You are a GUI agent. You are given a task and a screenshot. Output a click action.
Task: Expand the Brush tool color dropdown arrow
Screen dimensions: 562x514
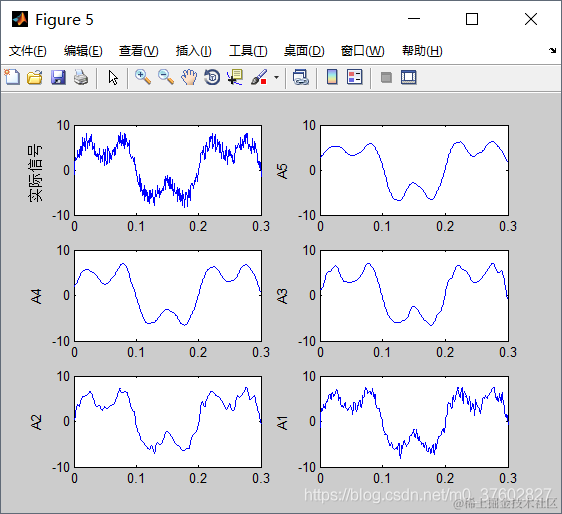276,77
